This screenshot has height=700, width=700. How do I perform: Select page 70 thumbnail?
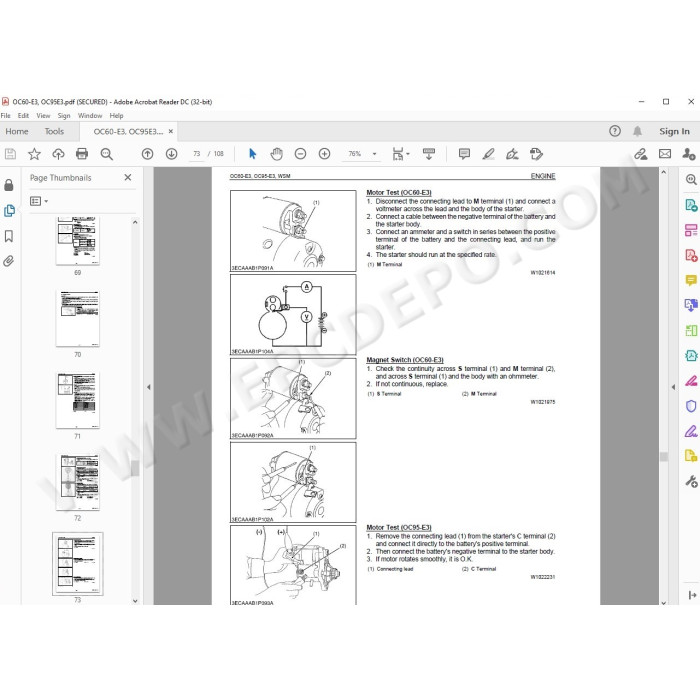[78, 318]
